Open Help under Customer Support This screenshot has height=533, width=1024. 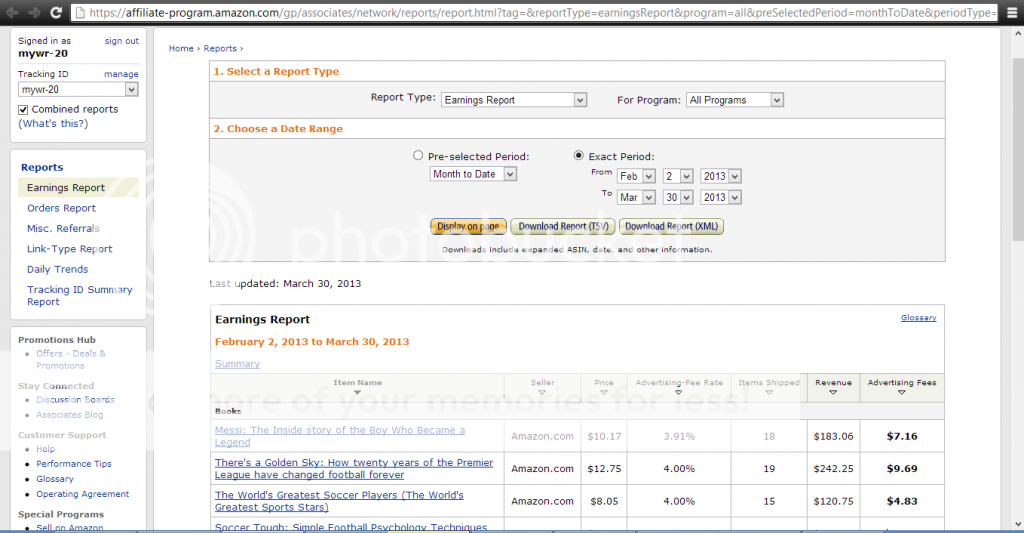[x=45, y=449]
